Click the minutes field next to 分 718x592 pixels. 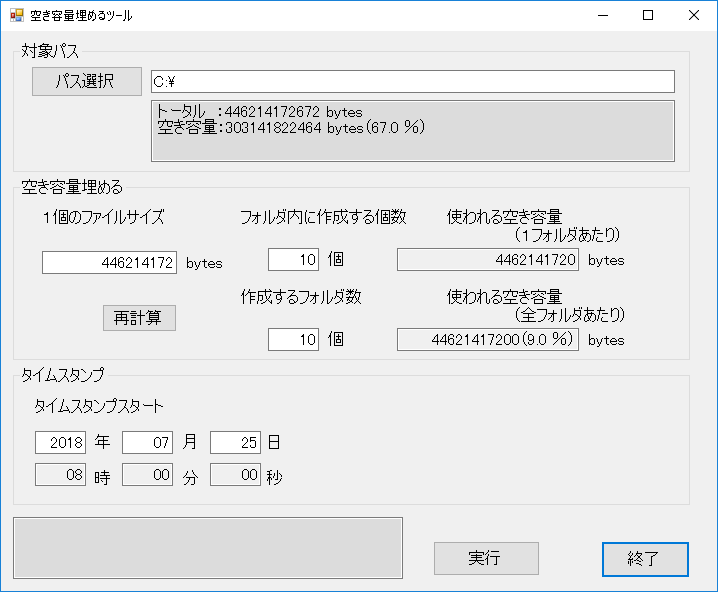(148, 476)
